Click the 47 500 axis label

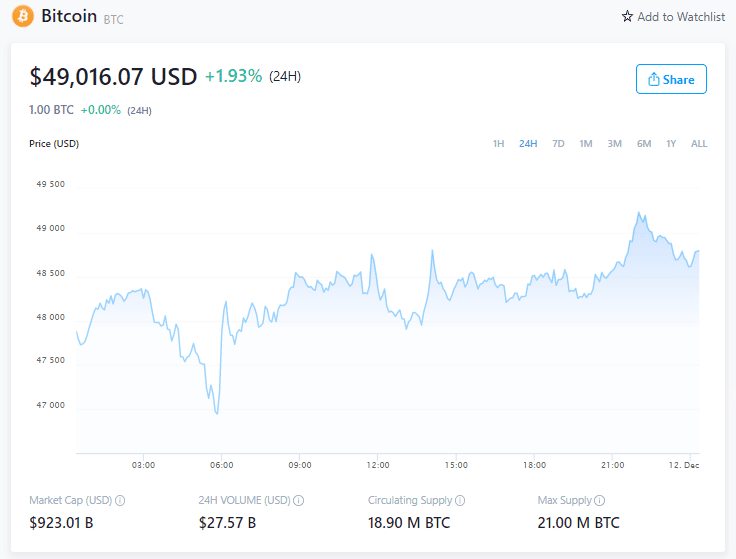point(51,360)
